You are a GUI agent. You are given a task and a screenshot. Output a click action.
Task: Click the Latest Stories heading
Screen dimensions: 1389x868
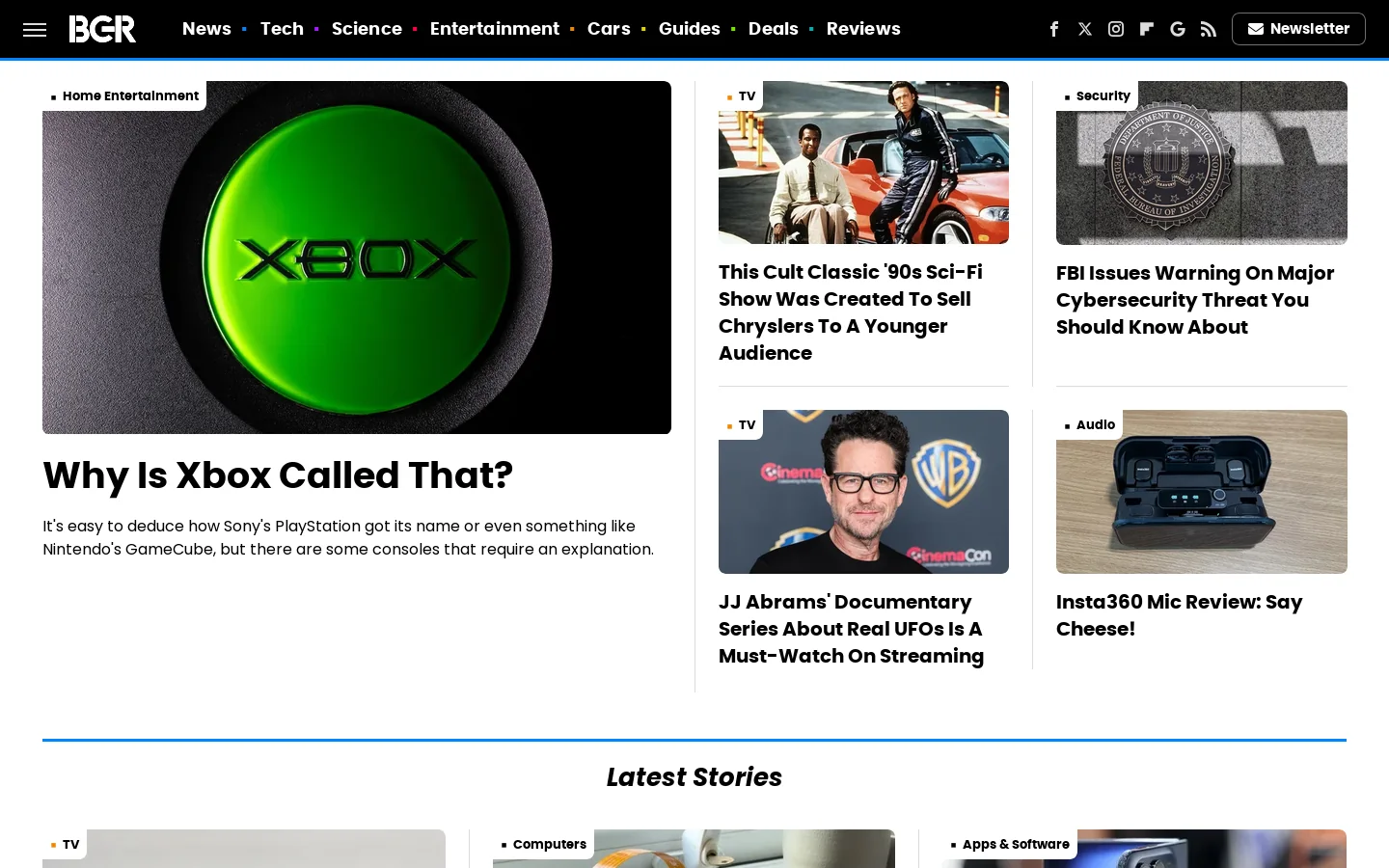(x=694, y=777)
